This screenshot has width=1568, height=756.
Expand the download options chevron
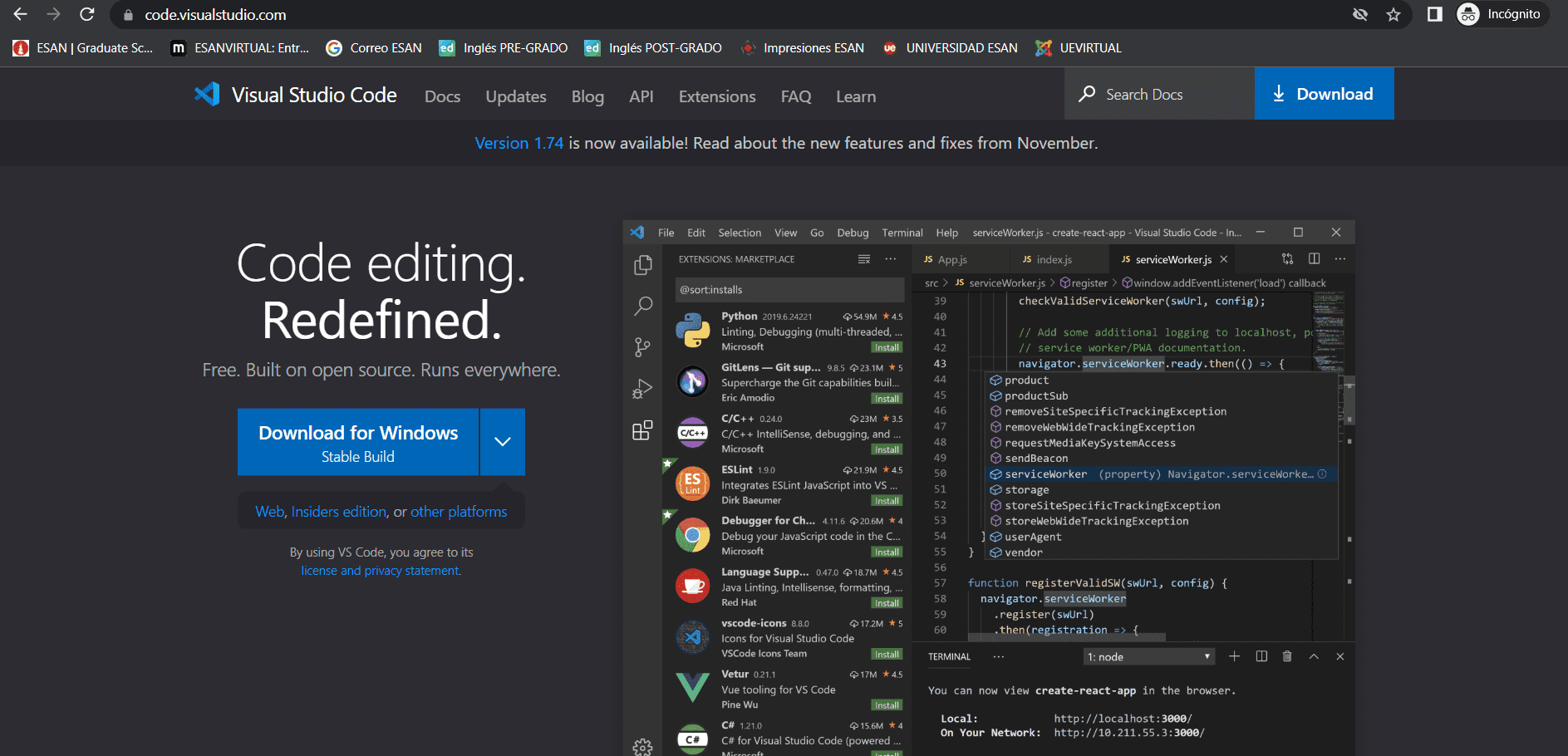click(502, 442)
